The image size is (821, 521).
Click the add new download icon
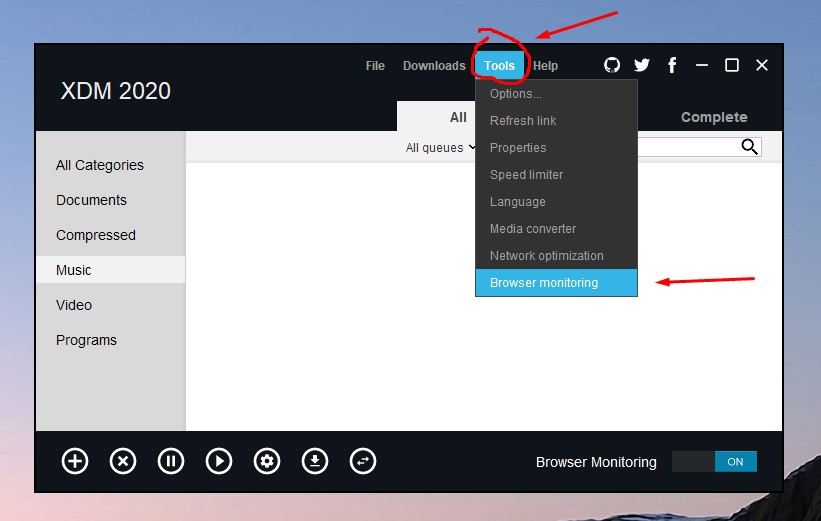pyautogui.click(x=75, y=461)
